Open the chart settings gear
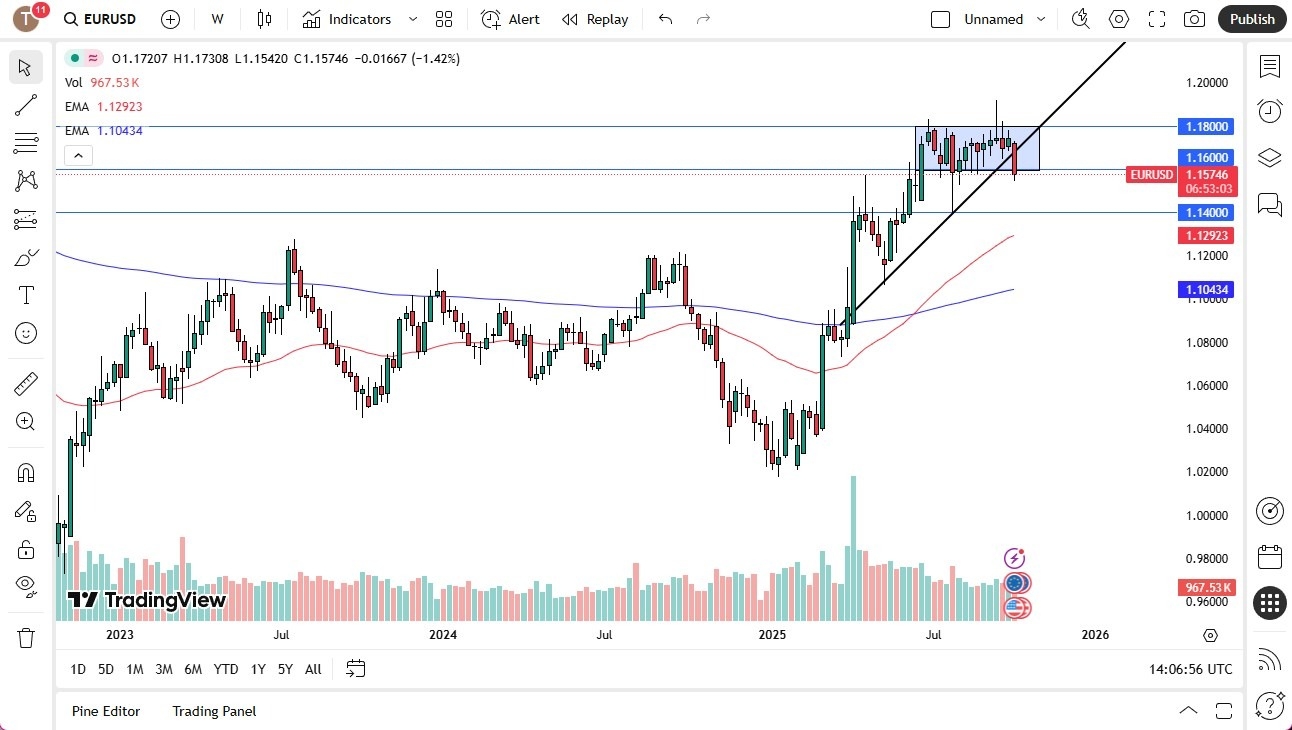The width and height of the screenshot is (1292, 730). pos(1118,18)
